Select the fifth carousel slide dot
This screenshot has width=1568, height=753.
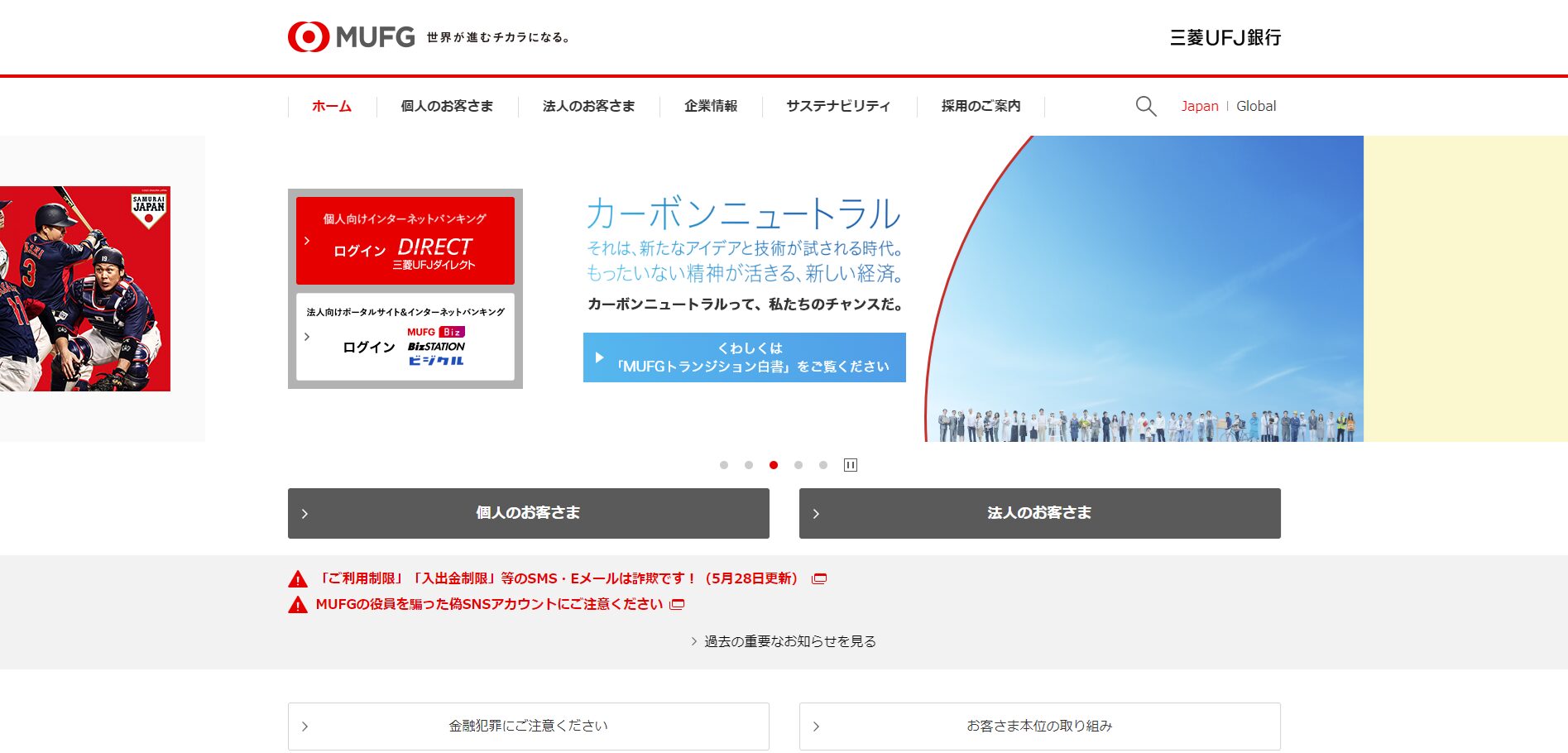823,465
